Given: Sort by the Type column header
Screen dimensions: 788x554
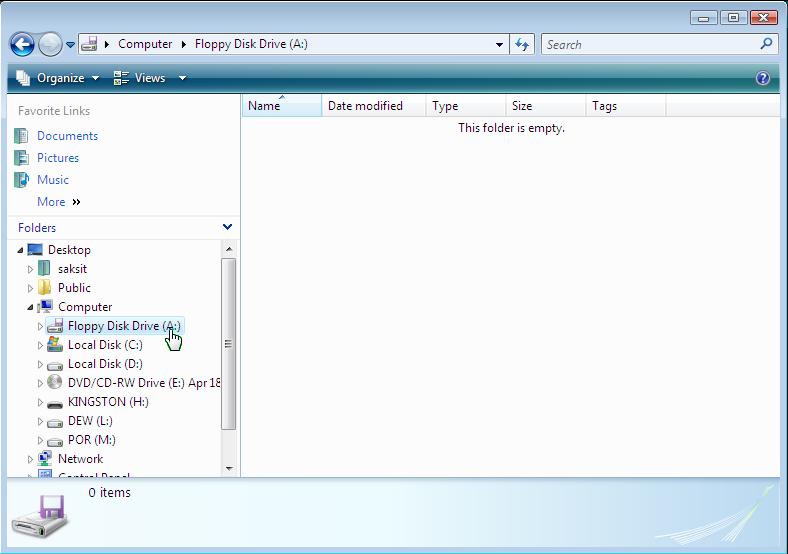Looking at the screenshot, I should [465, 106].
